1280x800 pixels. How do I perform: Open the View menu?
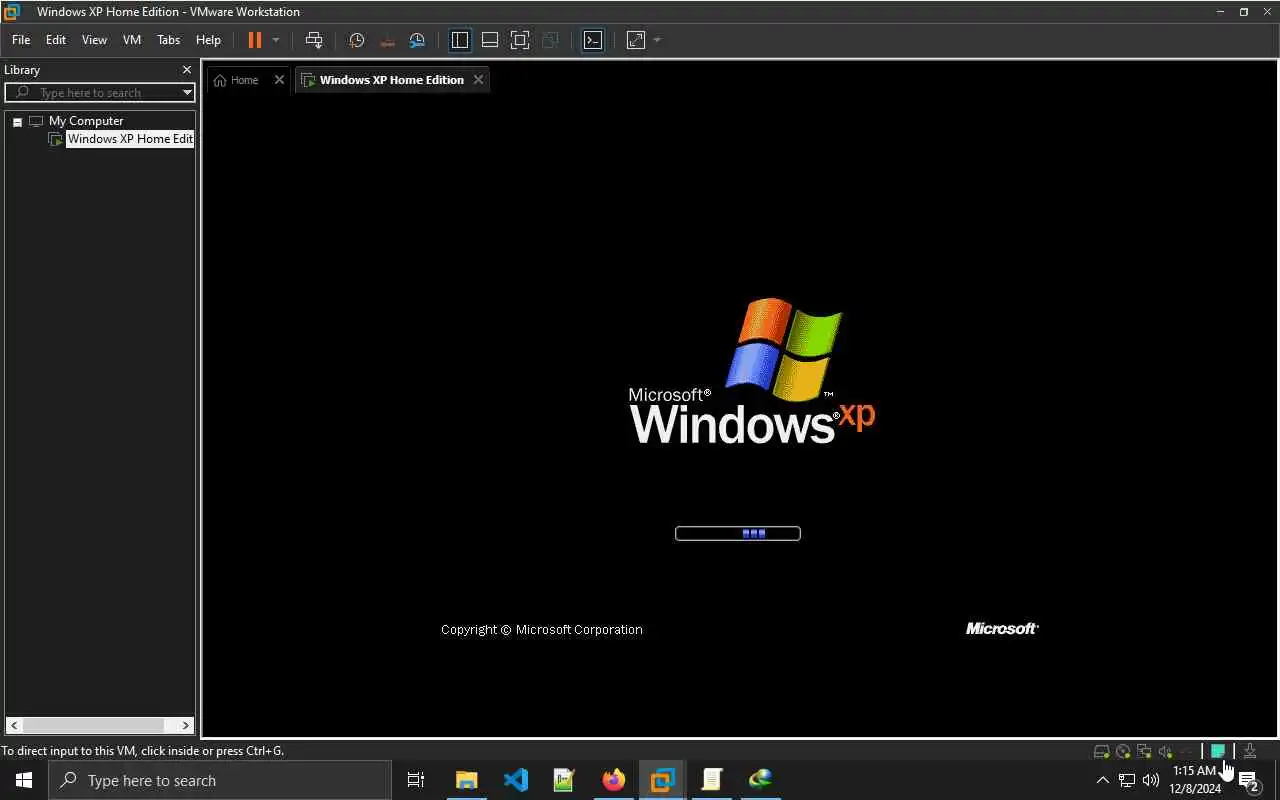click(x=94, y=40)
